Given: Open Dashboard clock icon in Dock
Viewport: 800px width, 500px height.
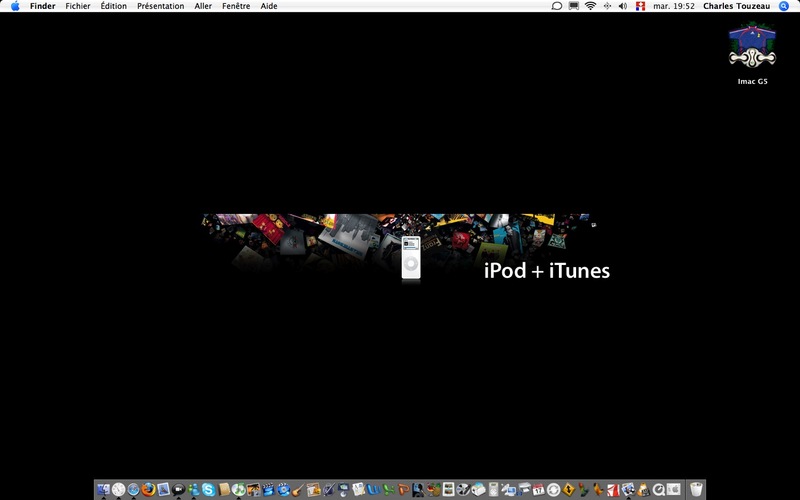Looking at the screenshot, I should (118, 489).
